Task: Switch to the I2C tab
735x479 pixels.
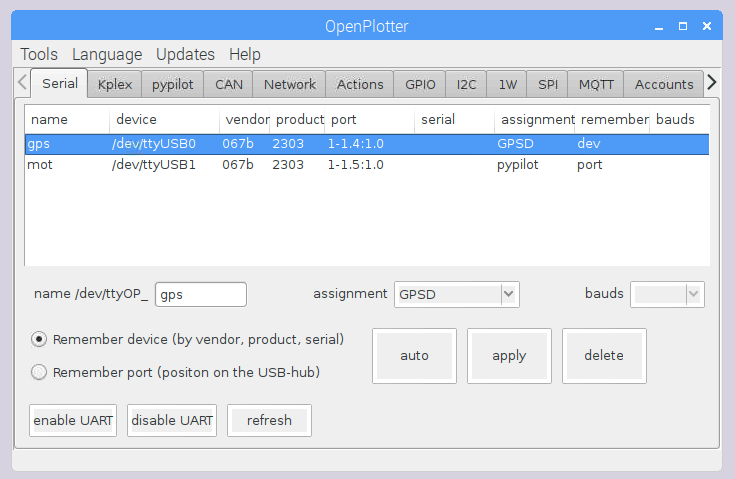Action: click(466, 84)
